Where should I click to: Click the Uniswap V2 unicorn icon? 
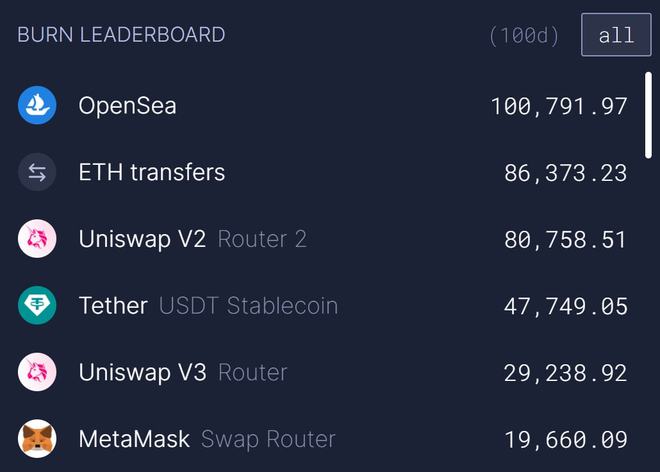click(x=37, y=239)
